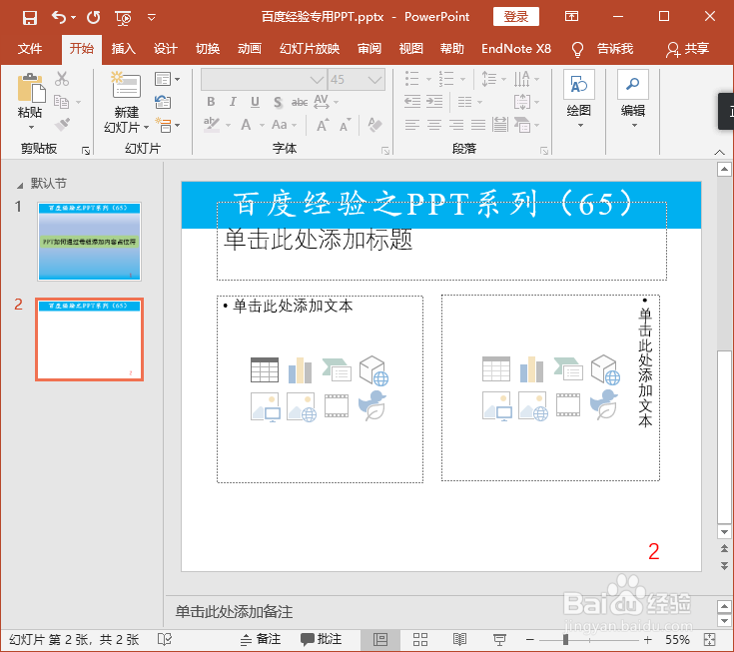Increase list indent level
734x652 pixels.
[x=434, y=102]
